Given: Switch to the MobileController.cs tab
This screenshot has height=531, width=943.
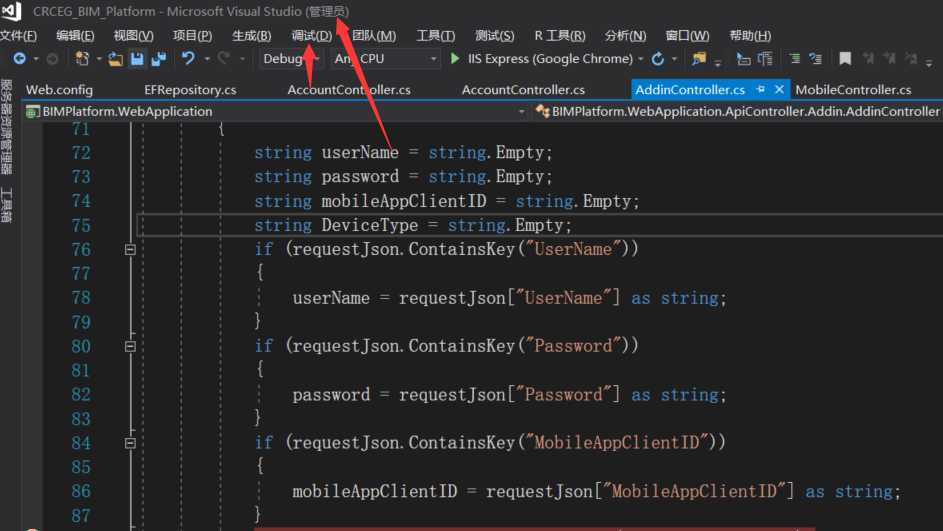Looking at the screenshot, I should 853,90.
